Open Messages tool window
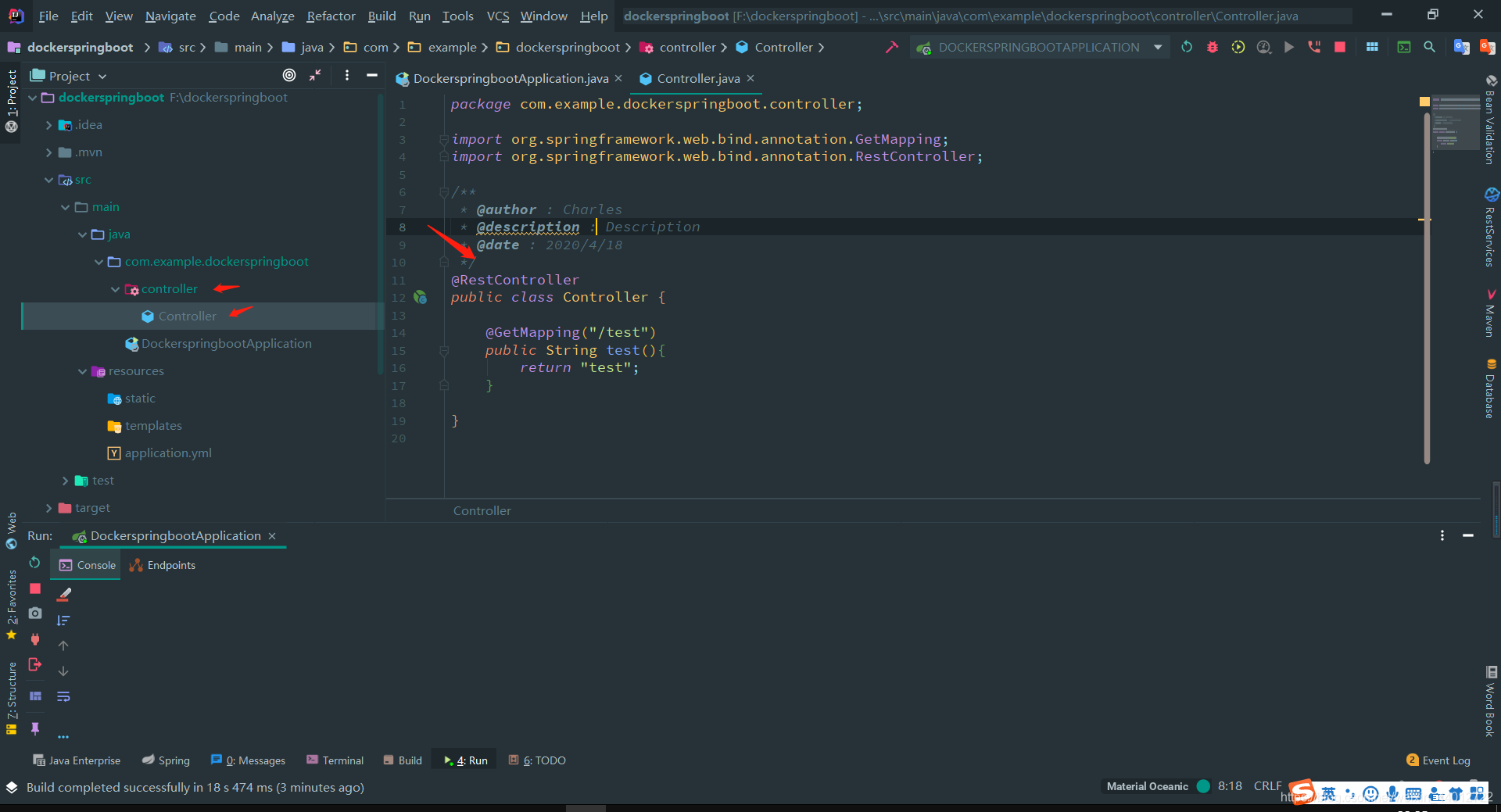This screenshot has width=1501, height=812. [x=249, y=760]
